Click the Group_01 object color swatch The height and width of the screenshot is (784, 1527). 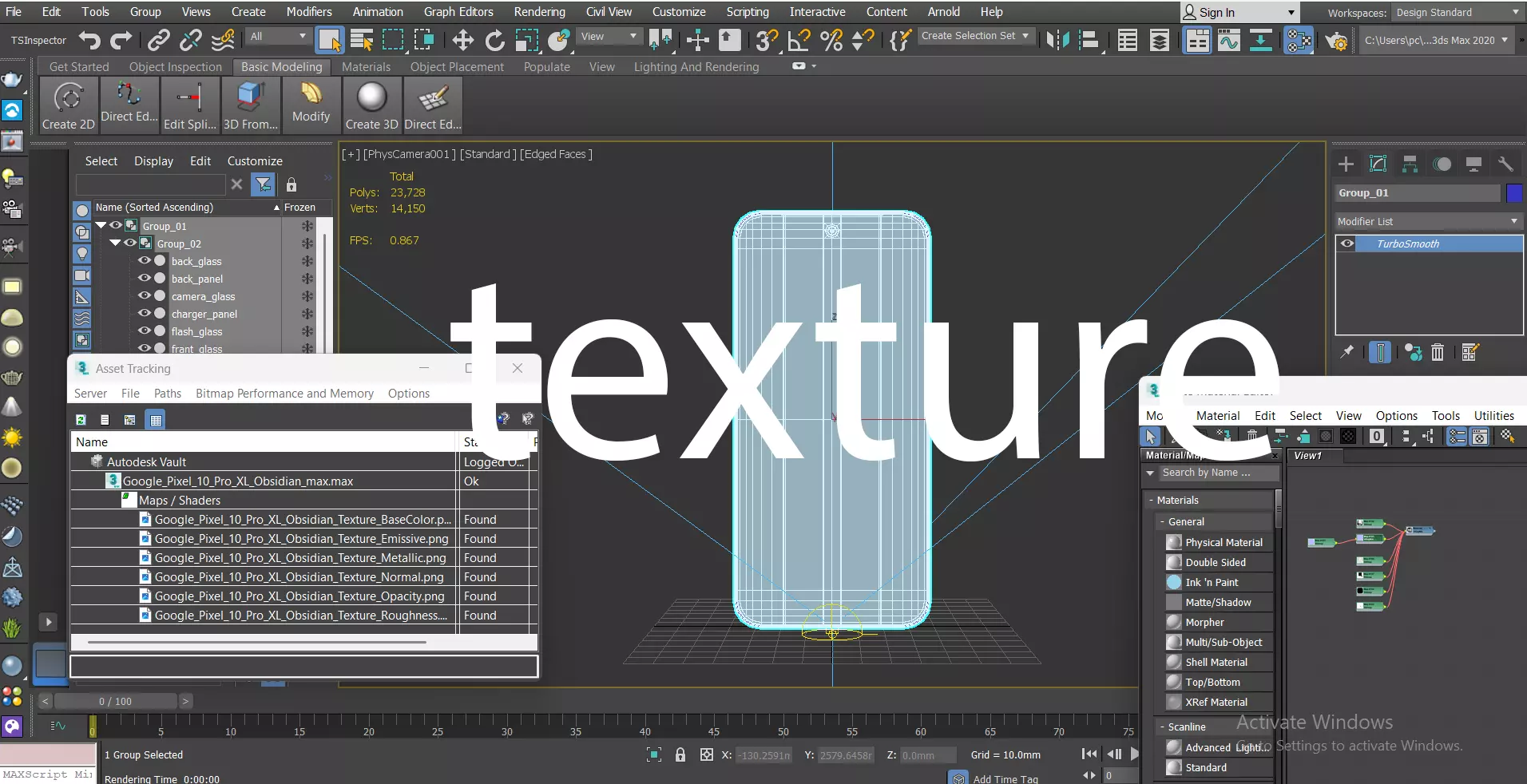click(x=1514, y=193)
